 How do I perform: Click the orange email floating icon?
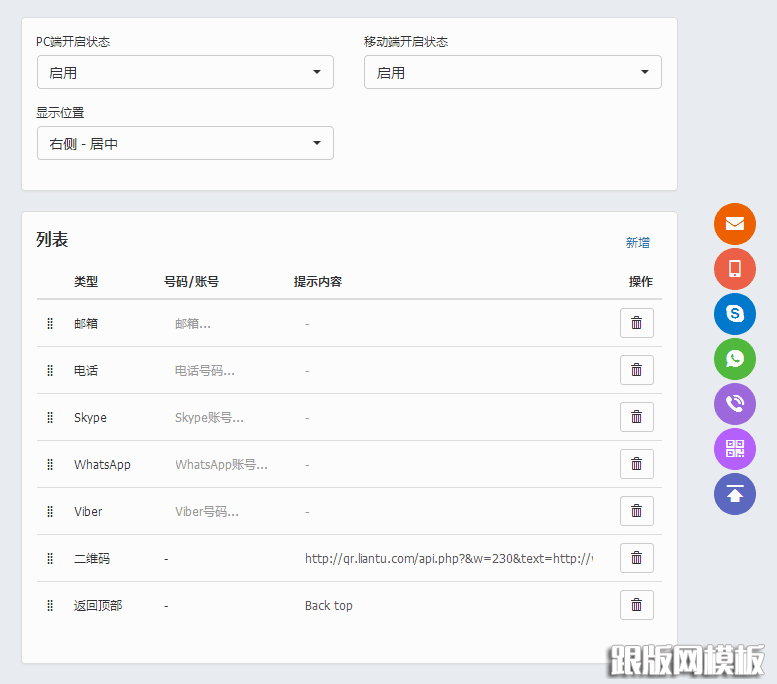click(x=735, y=224)
